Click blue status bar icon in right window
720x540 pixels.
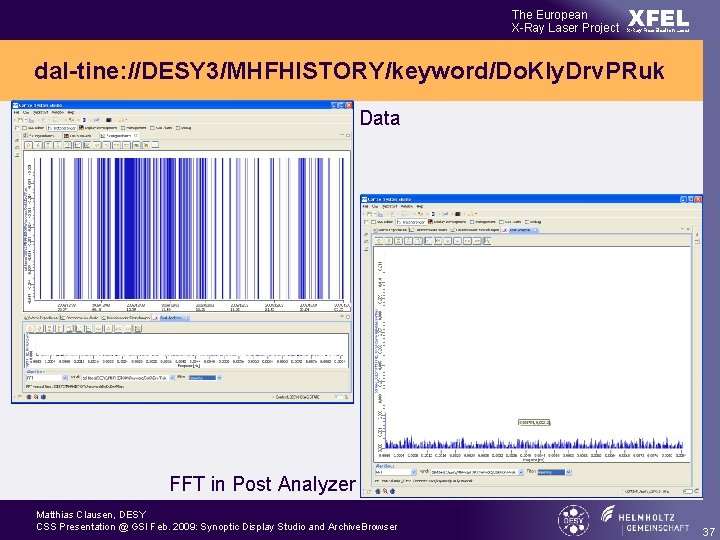pyautogui.click(x=393, y=491)
